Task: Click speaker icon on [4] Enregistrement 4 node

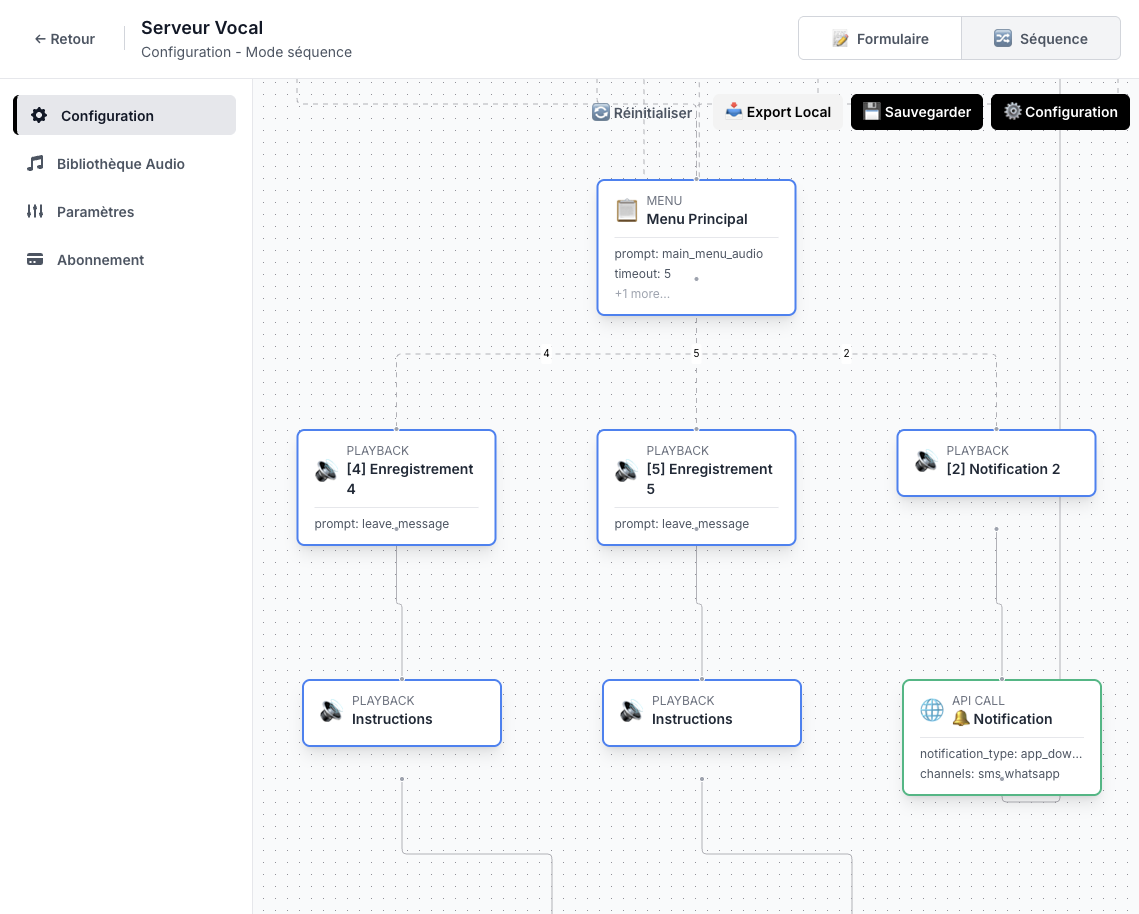Action: click(x=326, y=471)
